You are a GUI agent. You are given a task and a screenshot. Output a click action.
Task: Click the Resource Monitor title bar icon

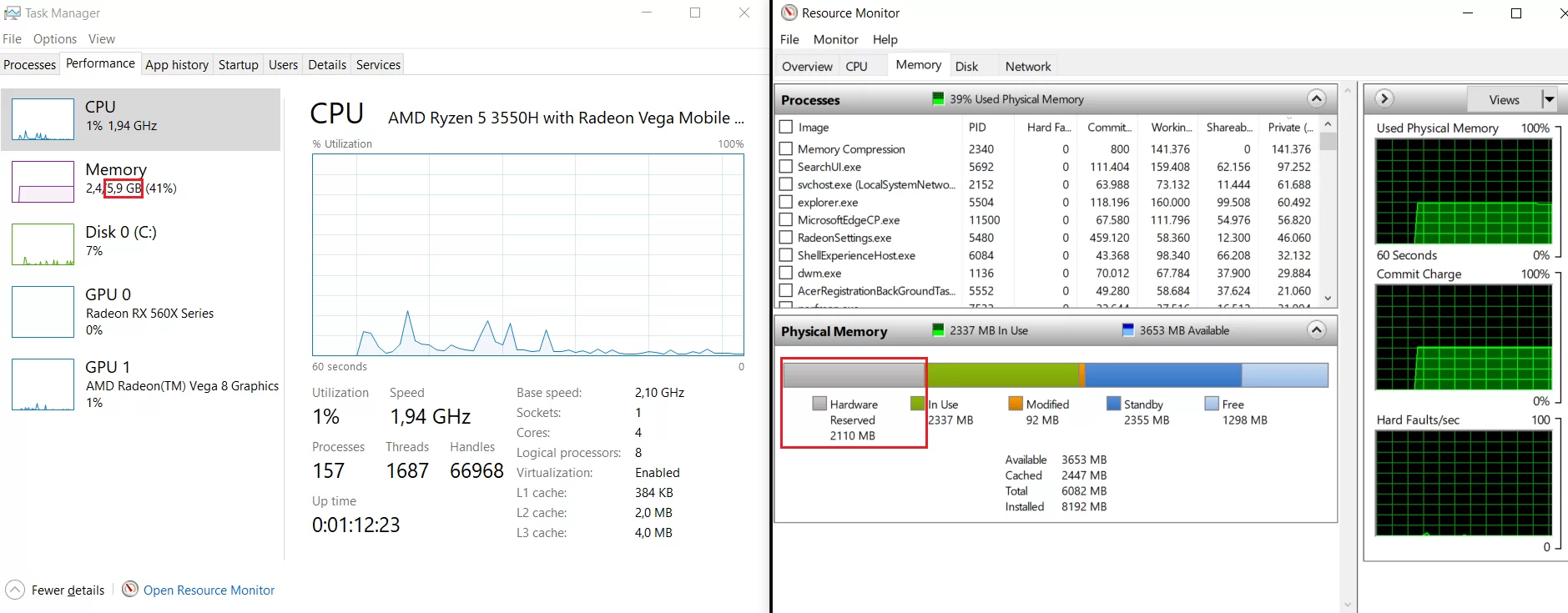click(789, 13)
